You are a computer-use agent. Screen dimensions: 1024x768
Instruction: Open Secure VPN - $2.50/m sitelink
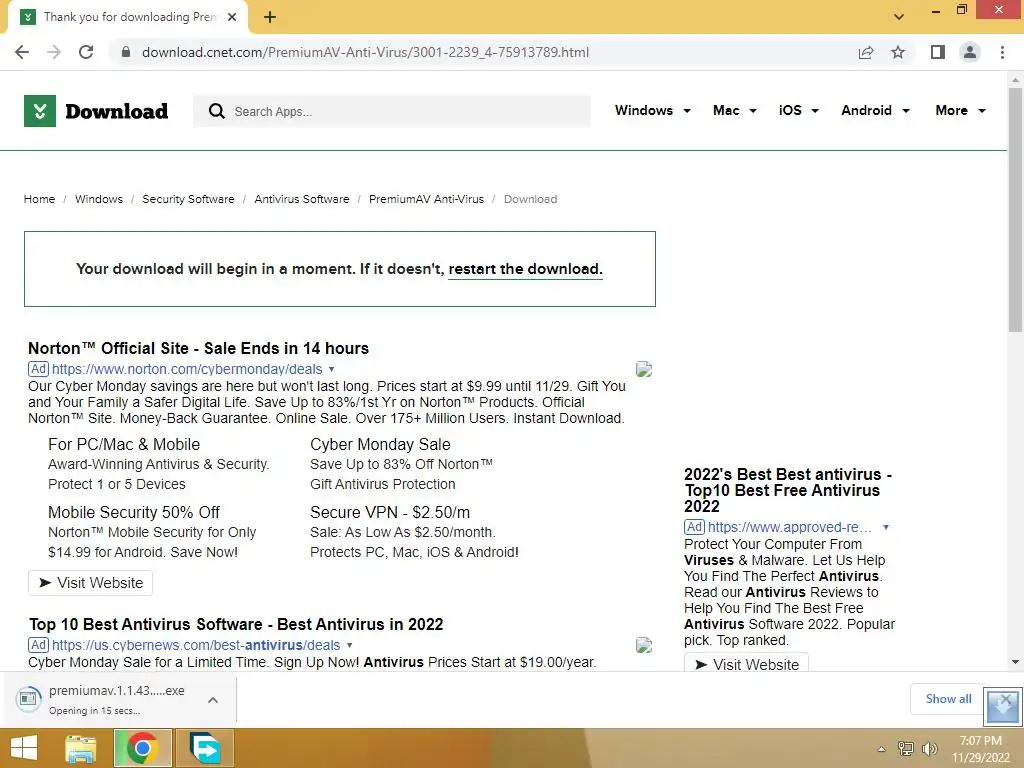point(390,512)
